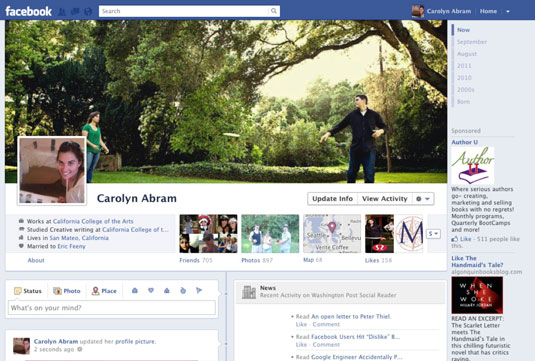This screenshot has height=361, width=535.
Task: Click the briefcase life event icon
Action: 135,290
